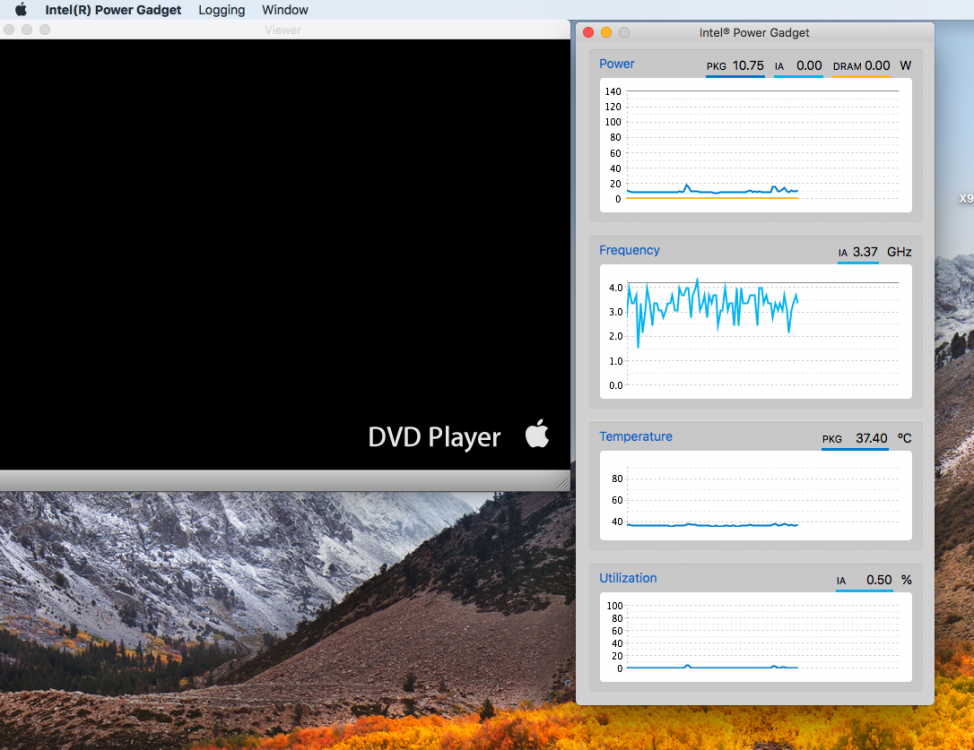The height and width of the screenshot is (750, 974).
Task: Click the PKG label in Power header
Action: point(716,66)
